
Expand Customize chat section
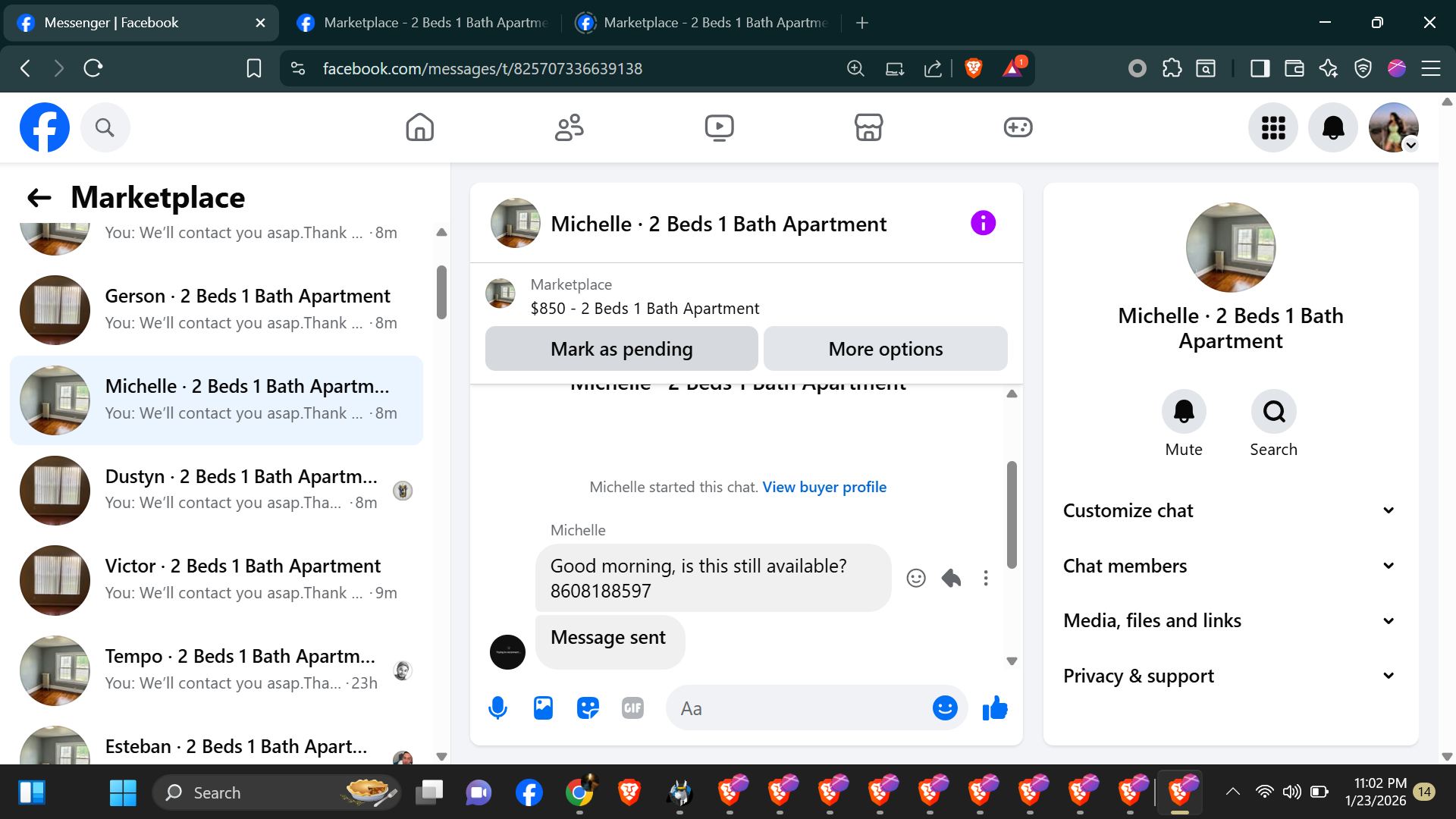pyautogui.click(x=1230, y=510)
